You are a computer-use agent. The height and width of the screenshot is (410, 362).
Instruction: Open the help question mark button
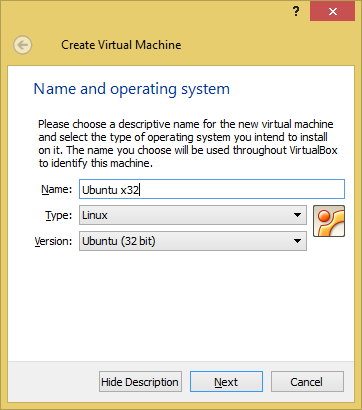coord(296,12)
